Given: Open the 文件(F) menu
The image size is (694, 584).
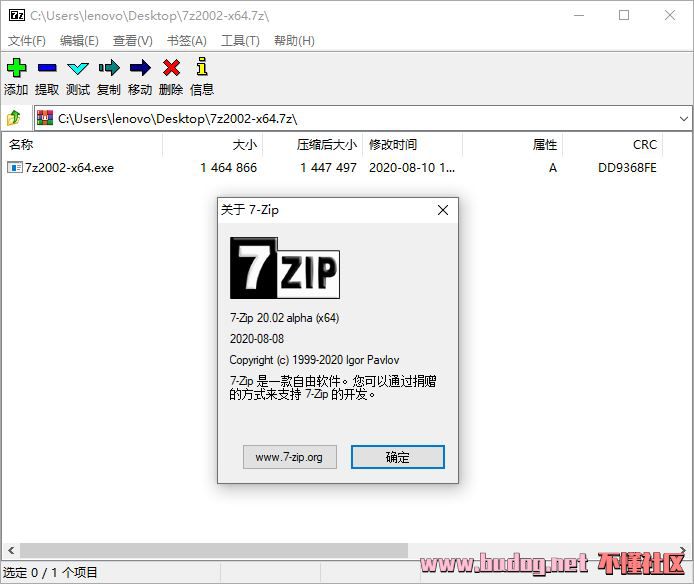Looking at the screenshot, I should point(27,41).
